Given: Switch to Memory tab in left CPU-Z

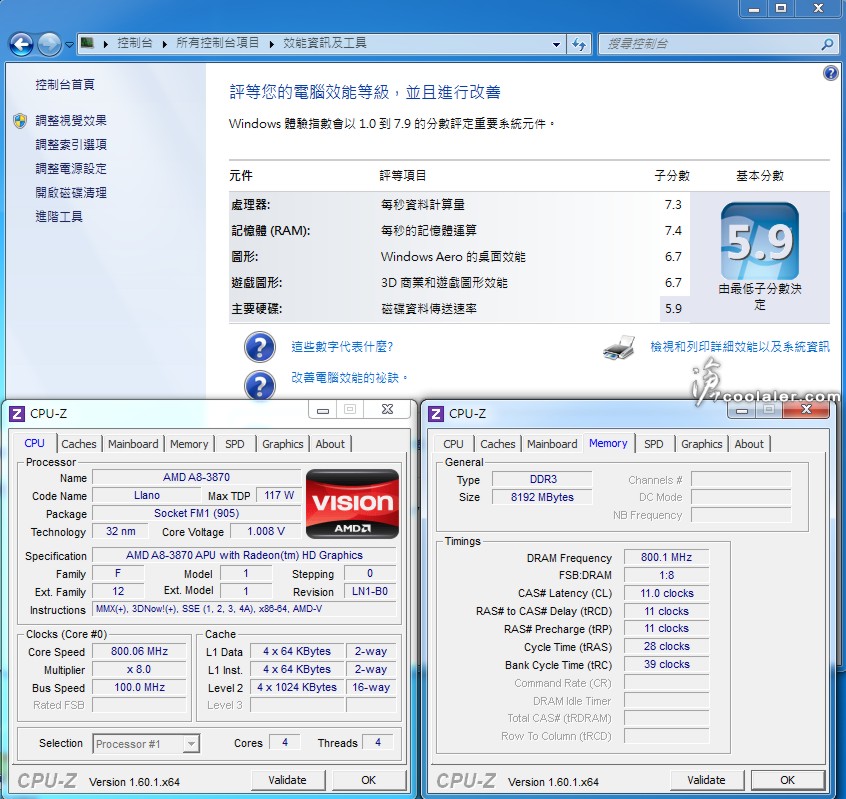Looking at the screenshot, I should (x=189, y=444).
